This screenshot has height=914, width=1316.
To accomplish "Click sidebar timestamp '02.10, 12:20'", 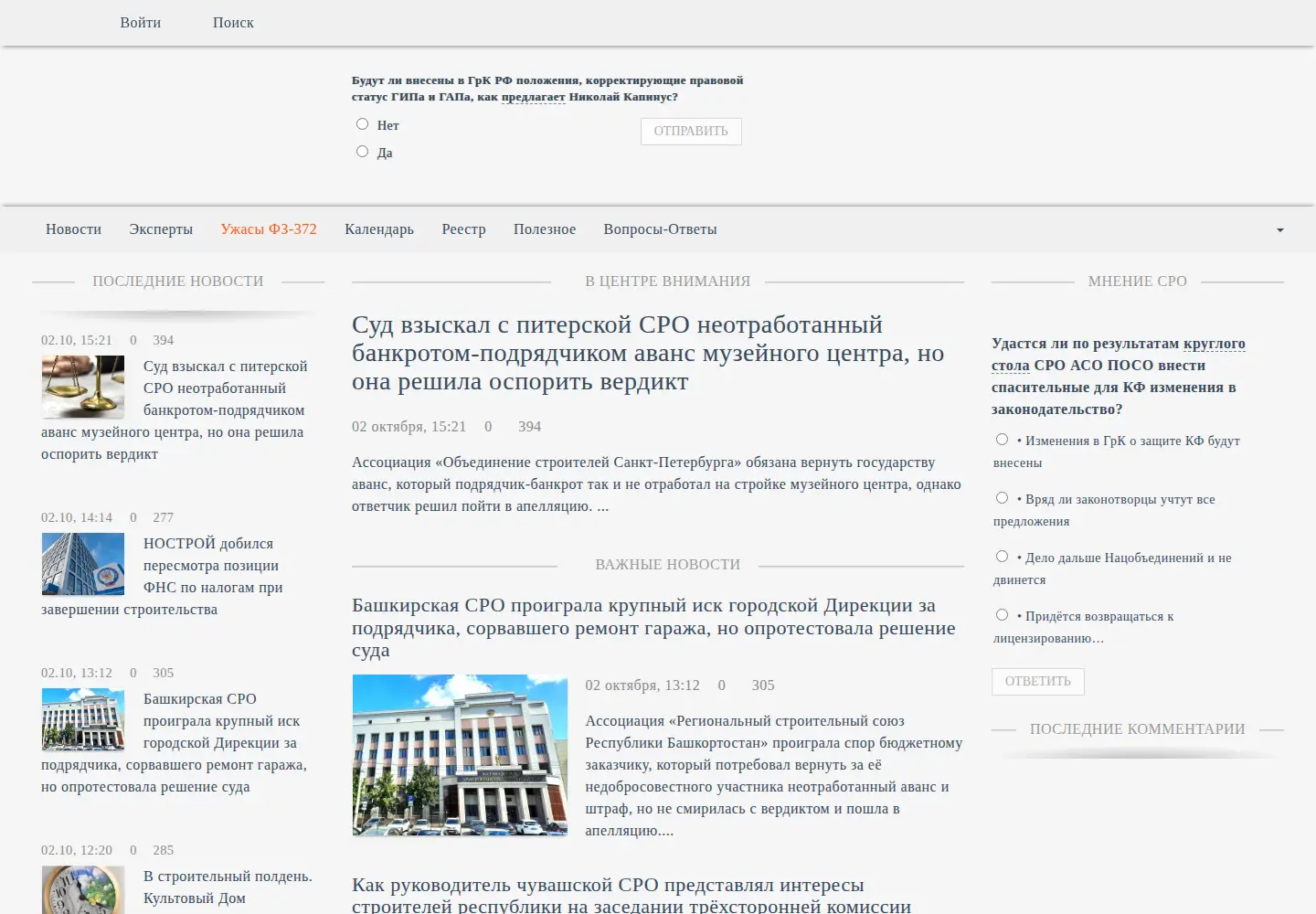I will pos(77,850).
